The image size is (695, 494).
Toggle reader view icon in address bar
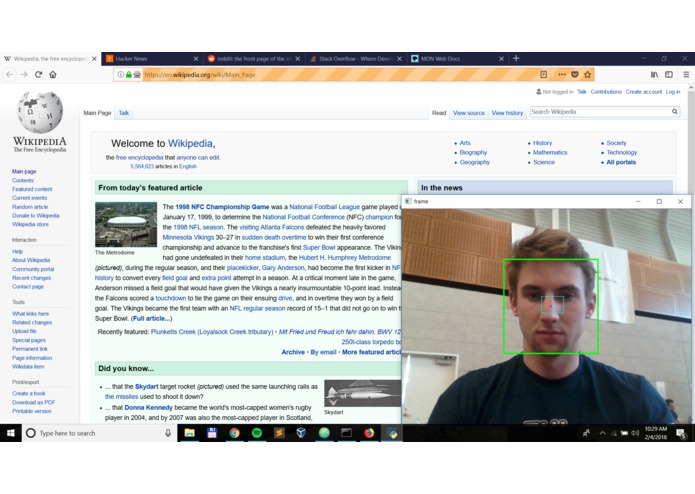(543, 74)
